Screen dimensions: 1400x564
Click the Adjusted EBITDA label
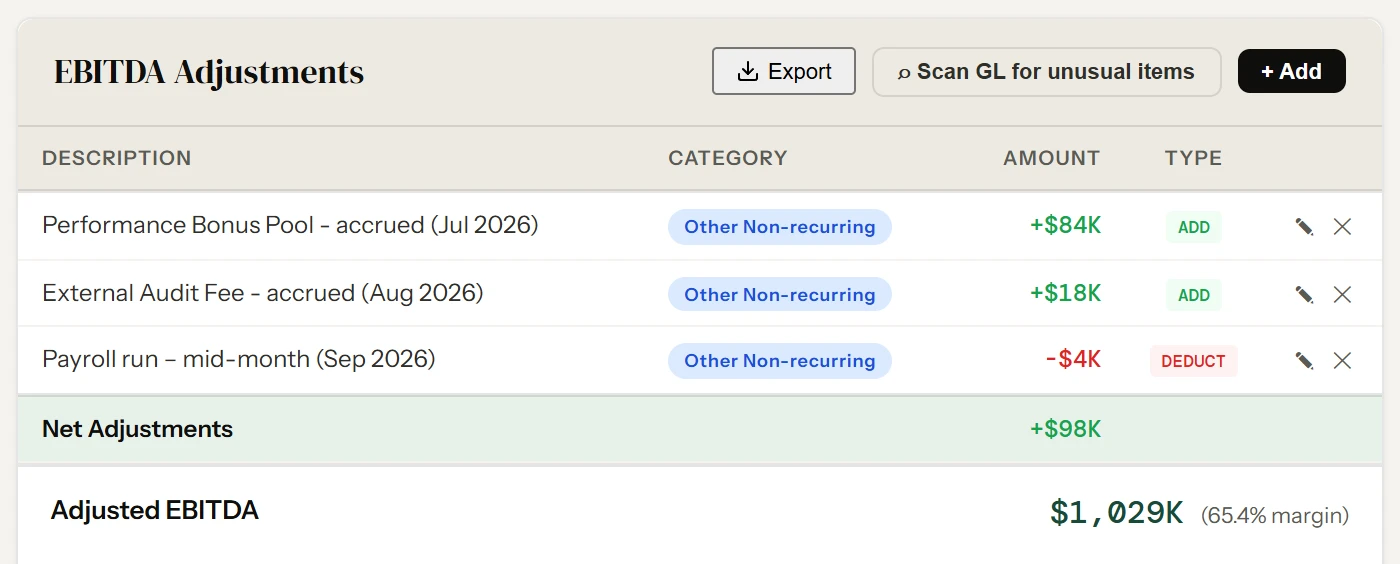[x=154, y=511]
